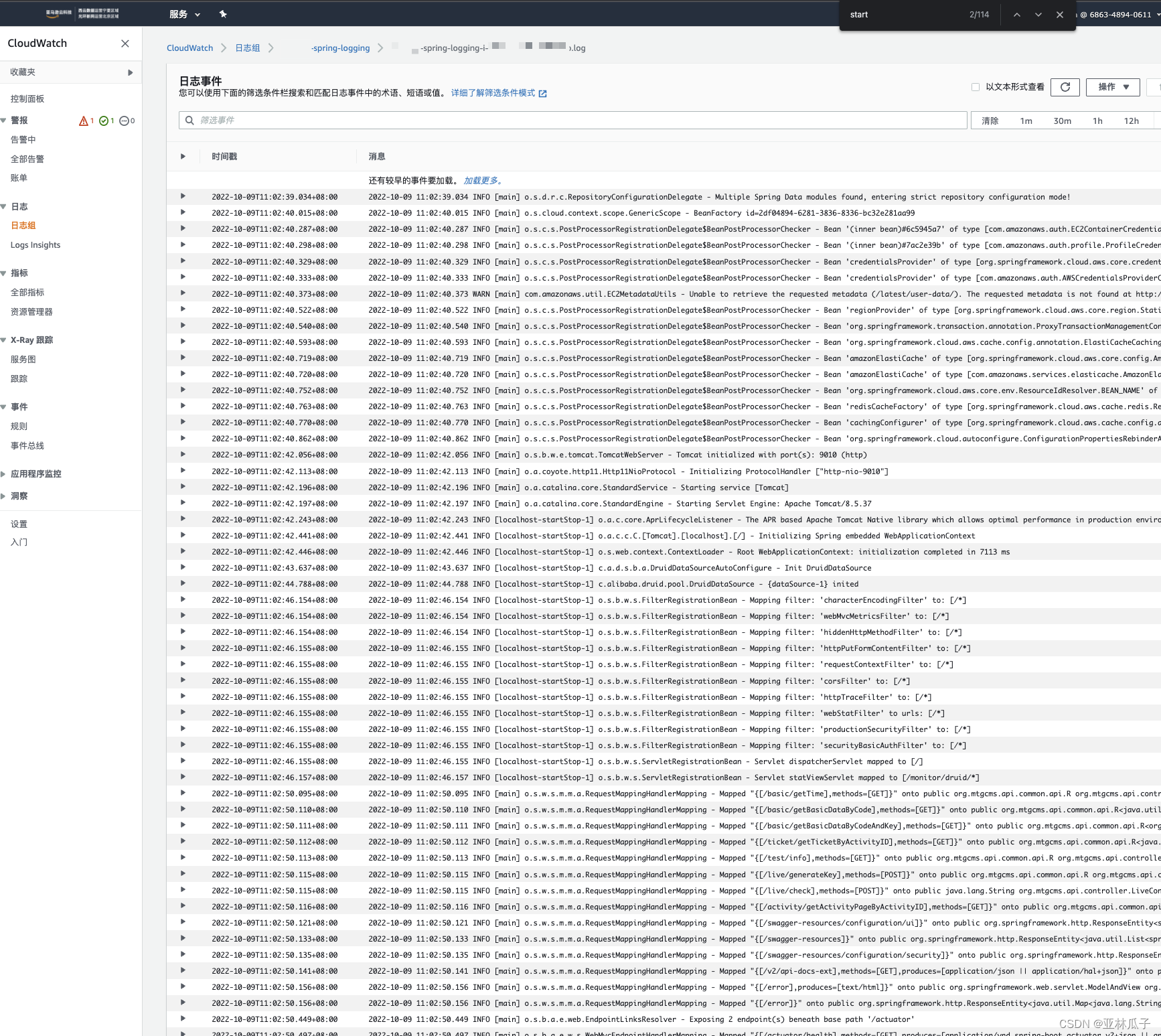Viewport: 1161px width, 1036px height.
Task: Open the 操作 dropdown menu
Action: click(x=1113, y=87)
